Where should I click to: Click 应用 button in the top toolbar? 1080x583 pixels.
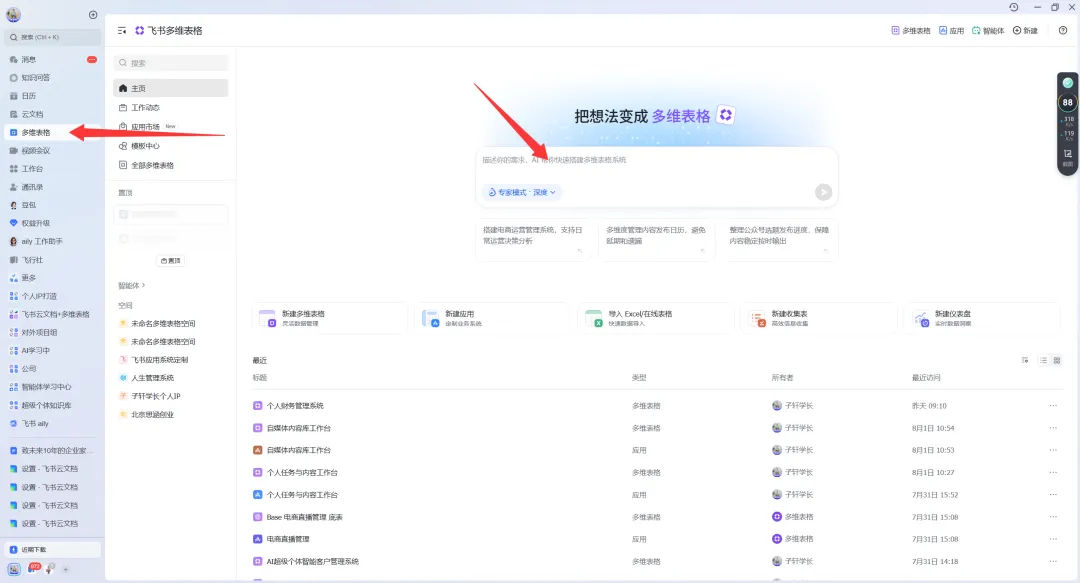pyautogui.click(x=951, y=30)
